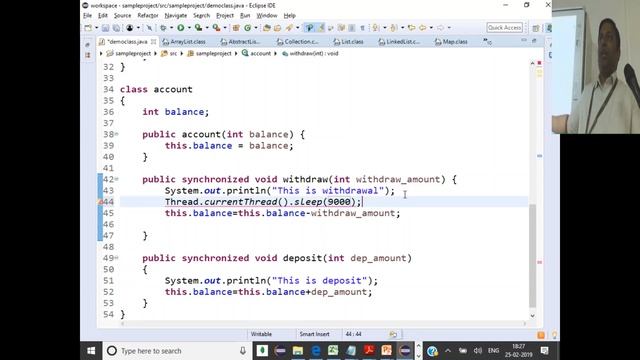Collapse the account constructor at line 38

click(116, 134)
